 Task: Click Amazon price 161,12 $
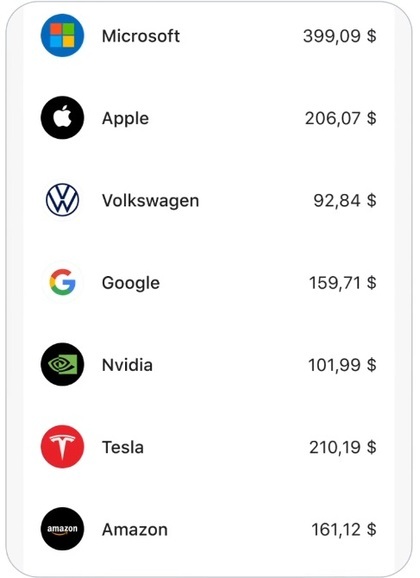tap(344, 529)
